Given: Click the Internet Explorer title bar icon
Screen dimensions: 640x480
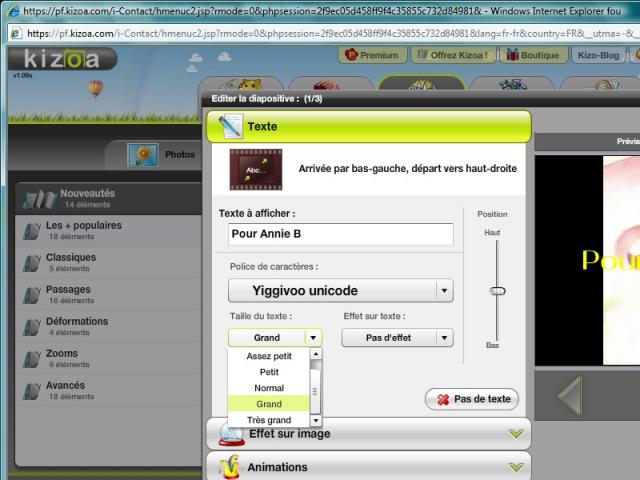Looking at the screenshot, I should pos(13,11).
